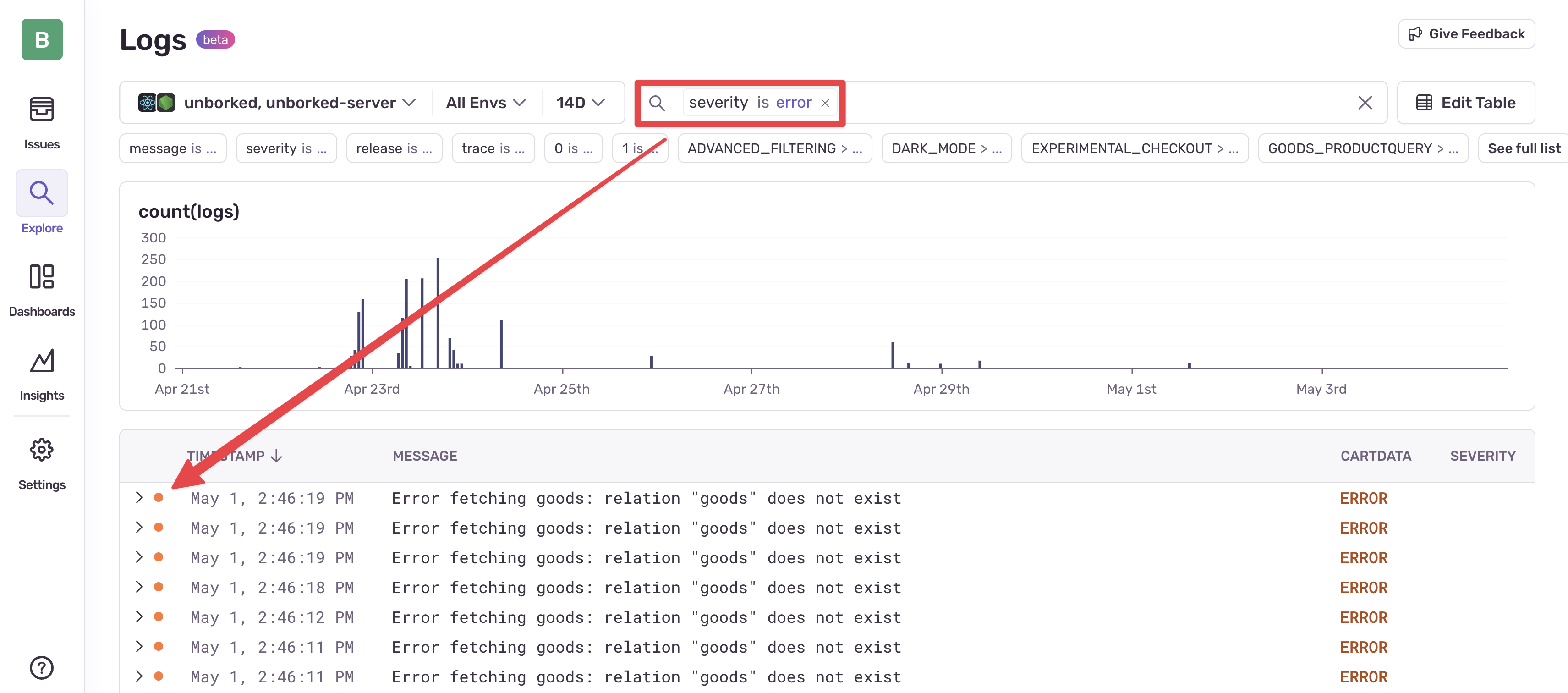Click the Give Feedback button
This screenshot has height=693, width=1568.
point(1466,33)
